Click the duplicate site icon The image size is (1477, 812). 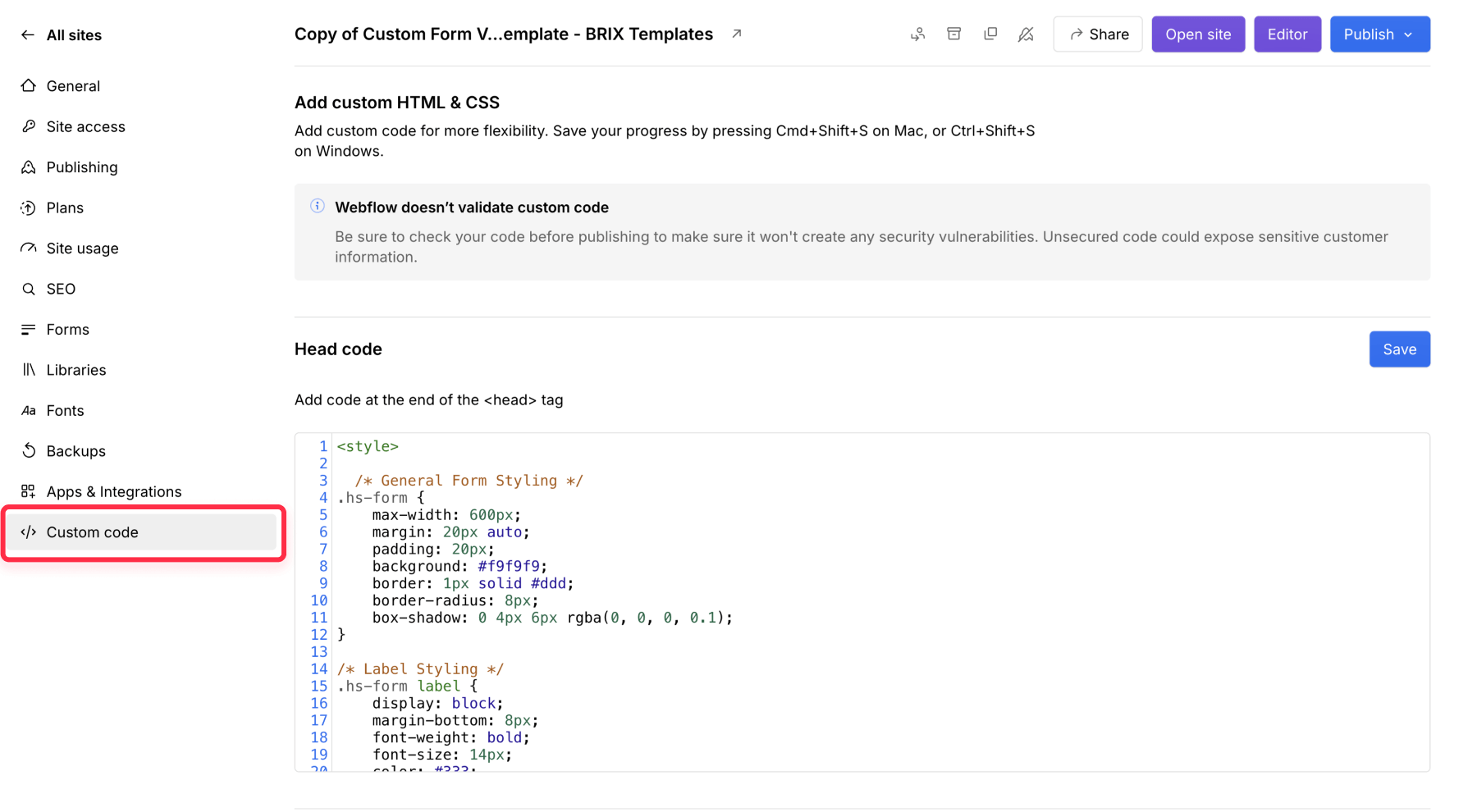click(x=990, y=34)
